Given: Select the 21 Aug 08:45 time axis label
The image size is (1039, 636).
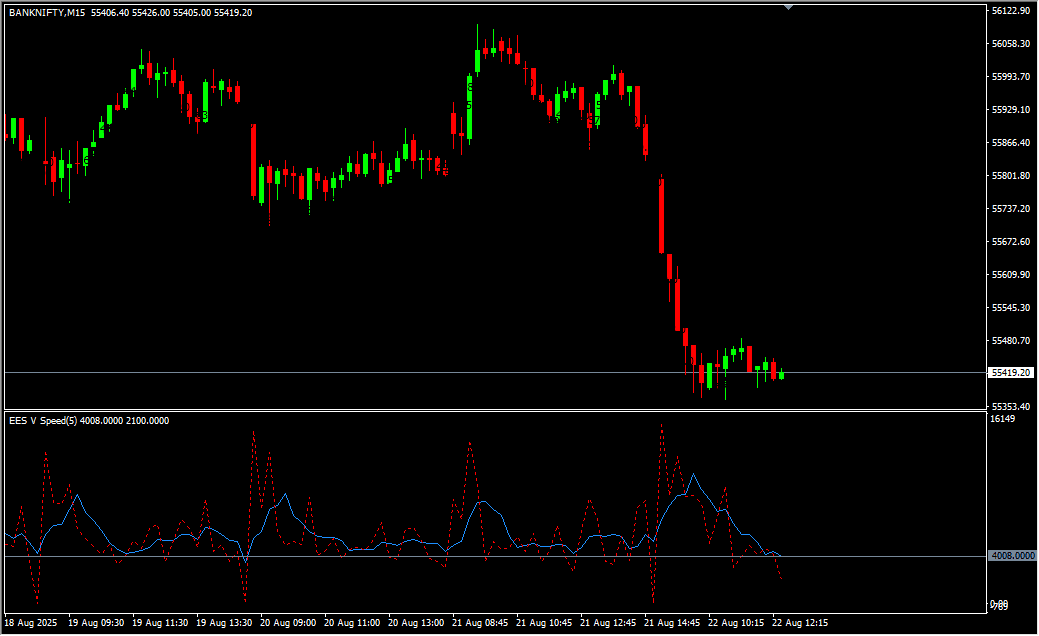Looking at the screenshot, I should [482, 623].
